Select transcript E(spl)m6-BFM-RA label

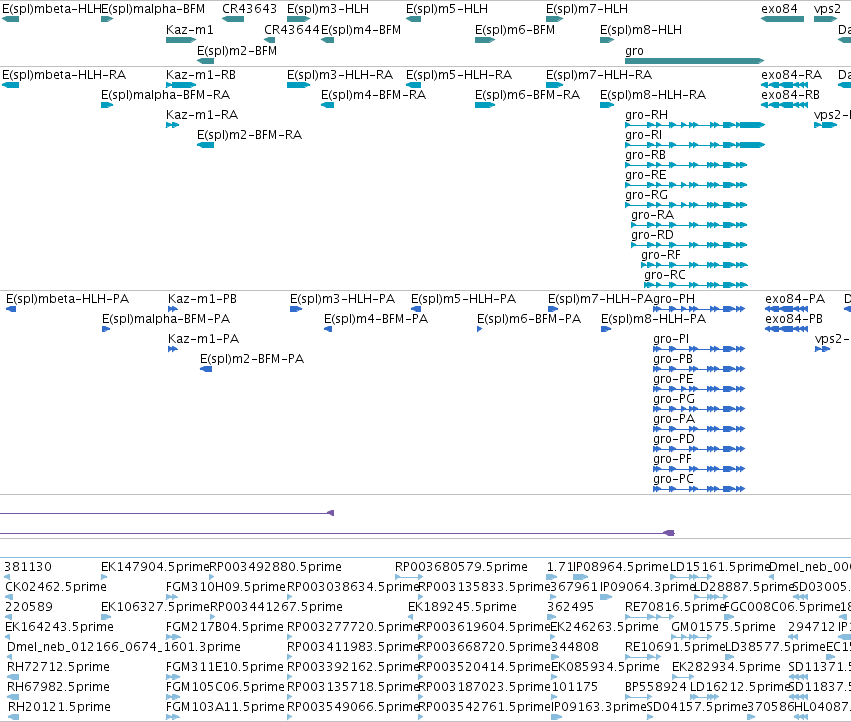point(527,95)
